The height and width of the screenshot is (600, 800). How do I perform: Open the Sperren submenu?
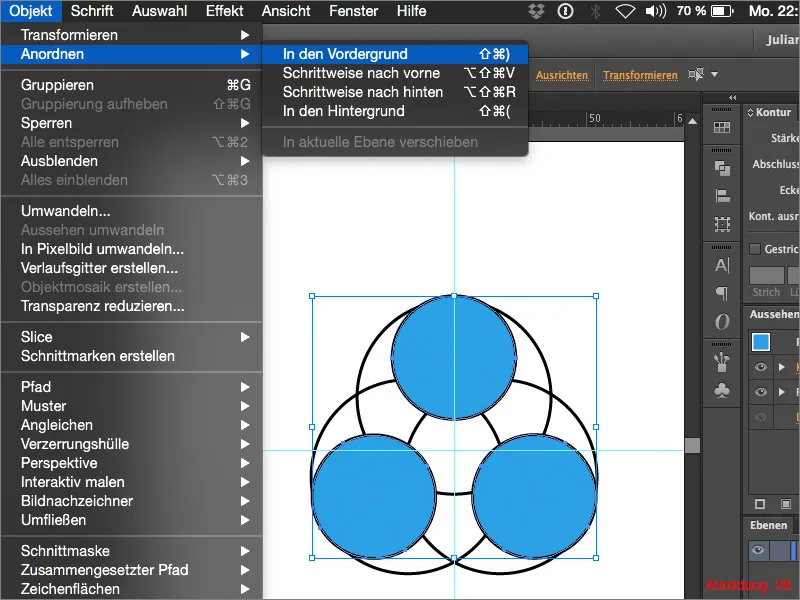(x=132, y=123)
